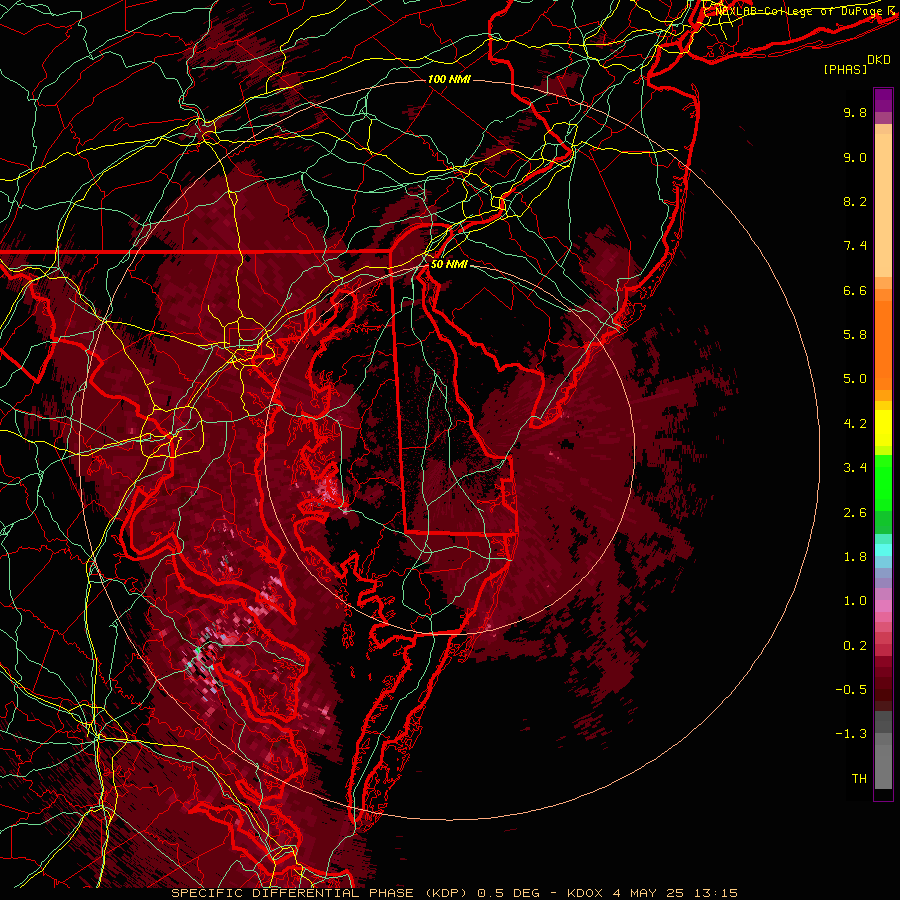Click the 1.0 legend value
Screen dimensions: 900x900
[855, 601]
